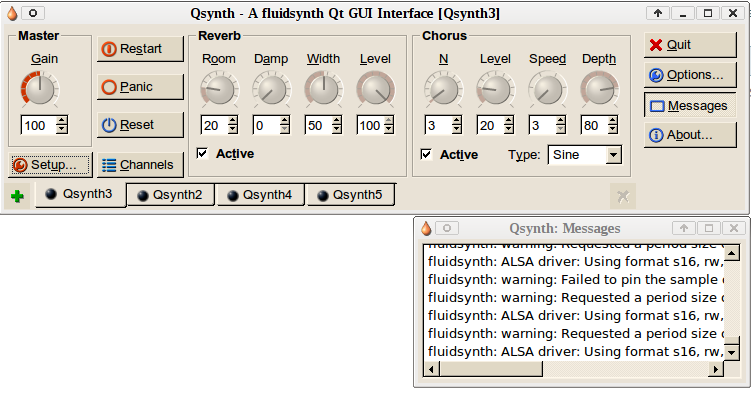751x393 pixels.
Task: Click the Master Gain dial
Action: coord(40,89)
